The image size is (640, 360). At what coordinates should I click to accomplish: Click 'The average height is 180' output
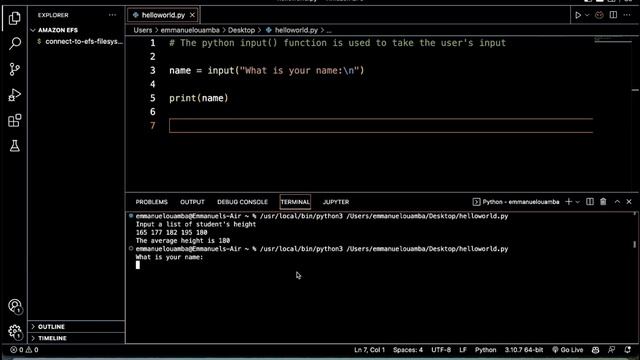coord(183,241)
